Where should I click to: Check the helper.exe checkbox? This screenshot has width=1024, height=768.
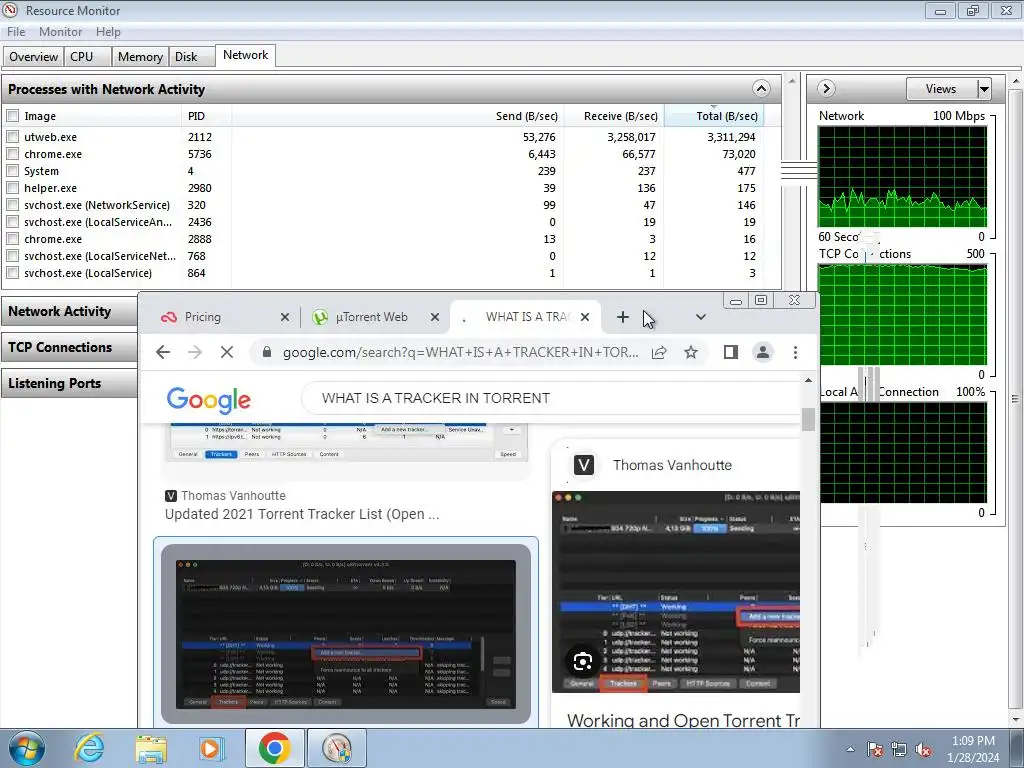pyautogui.click(x=12, y=187)
